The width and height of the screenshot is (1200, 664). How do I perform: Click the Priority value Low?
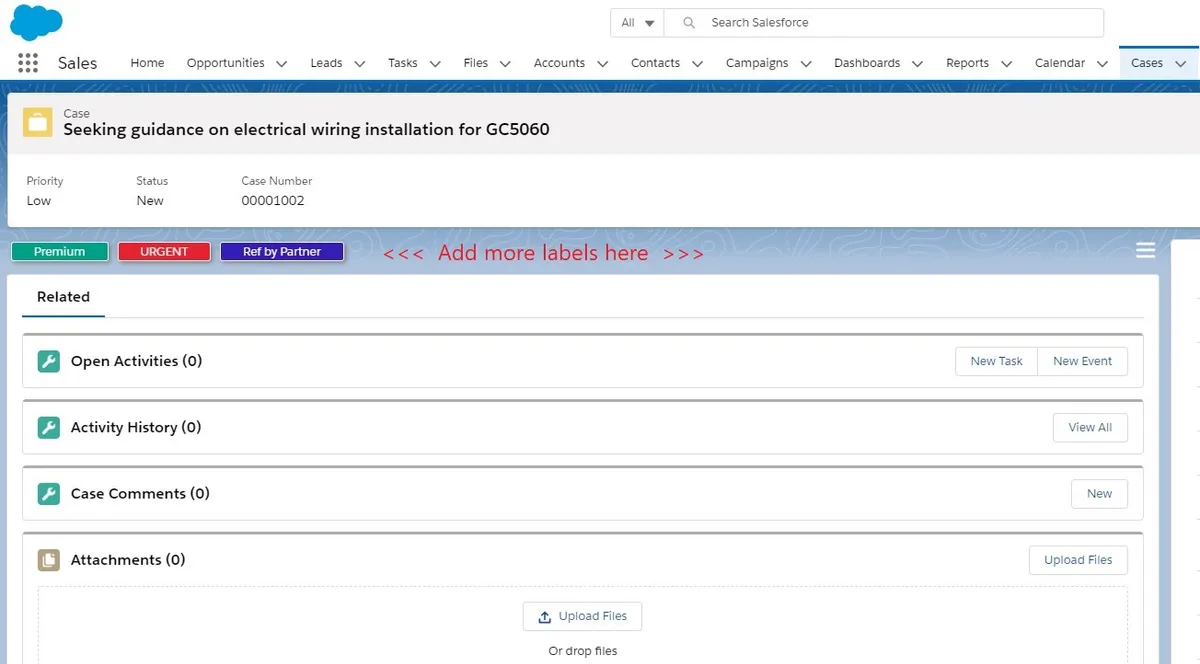pos(39,200)
